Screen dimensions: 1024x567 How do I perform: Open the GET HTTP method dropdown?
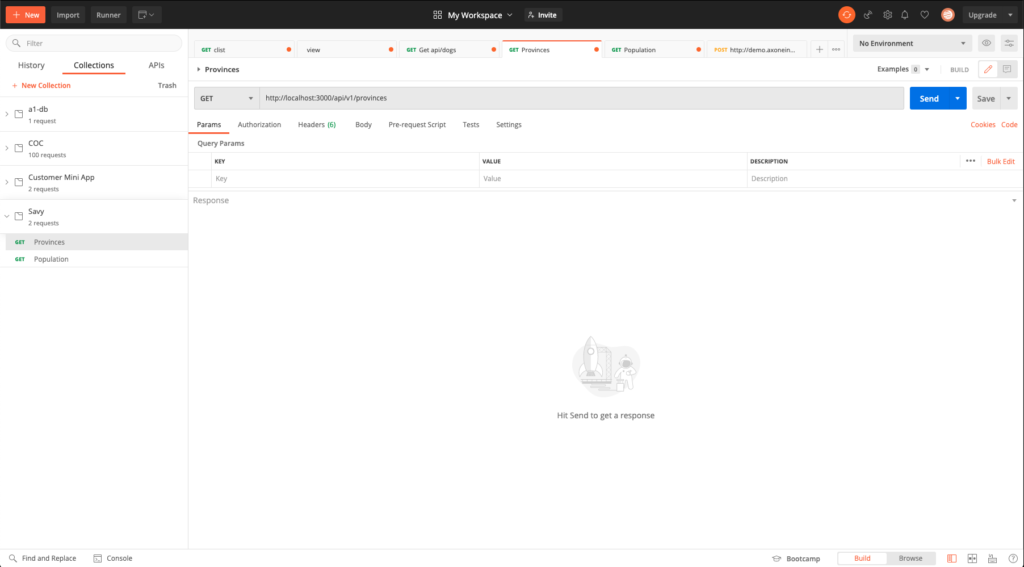point(225,98)
